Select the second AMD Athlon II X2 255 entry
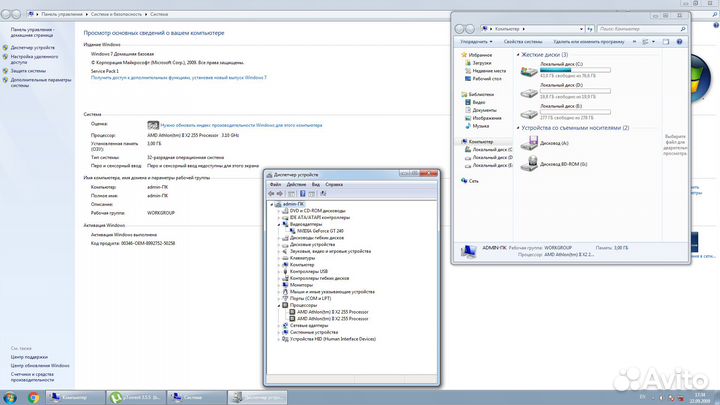Image resolution: width=720 pixels, height=405 pixels. click(x=332, y=319)
